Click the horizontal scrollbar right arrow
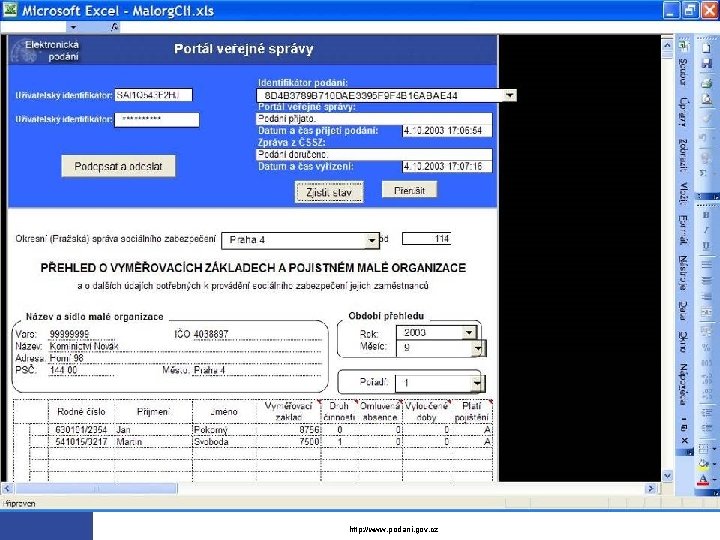 click(651, 489)
